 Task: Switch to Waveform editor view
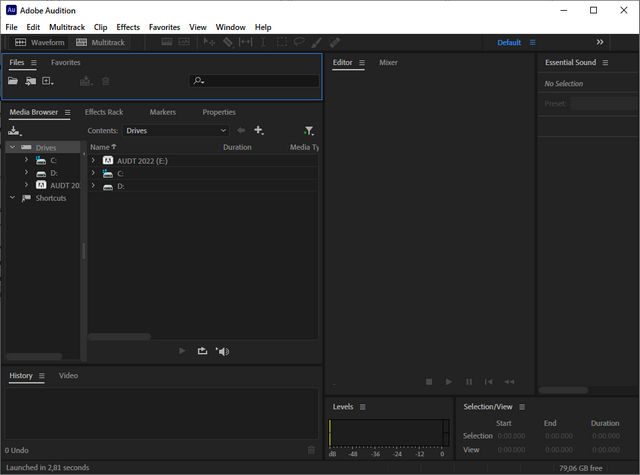[x=38, y=43]
